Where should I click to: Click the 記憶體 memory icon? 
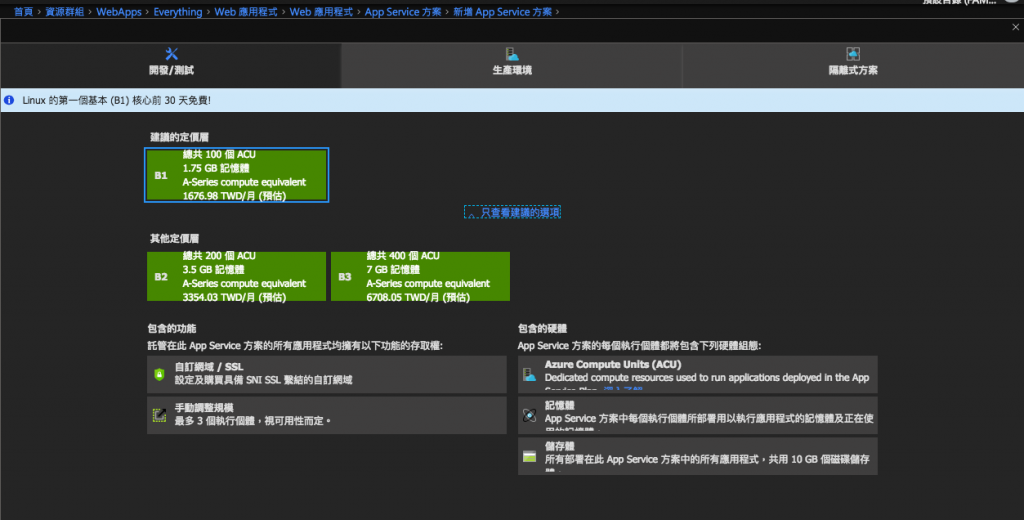pyautogui.click(x=530, y=415)
